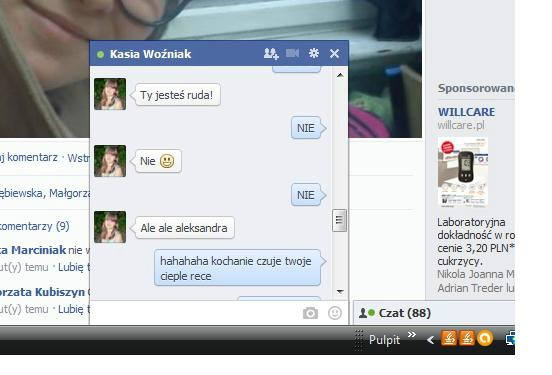552x375 pixels.
Task: Open the komentarzy (9) link
Action: (x=34, y=226)
